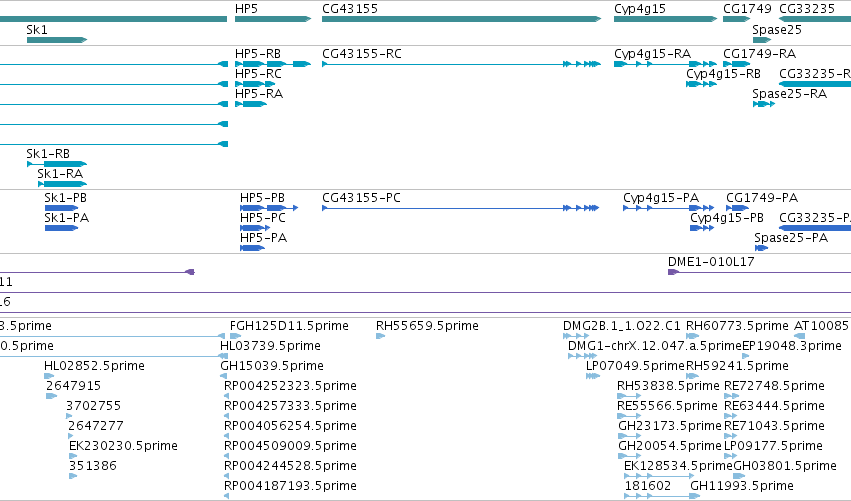Select the HP5-PB protein glyph
Screen dimensions: 851x501
coord(269,208)
